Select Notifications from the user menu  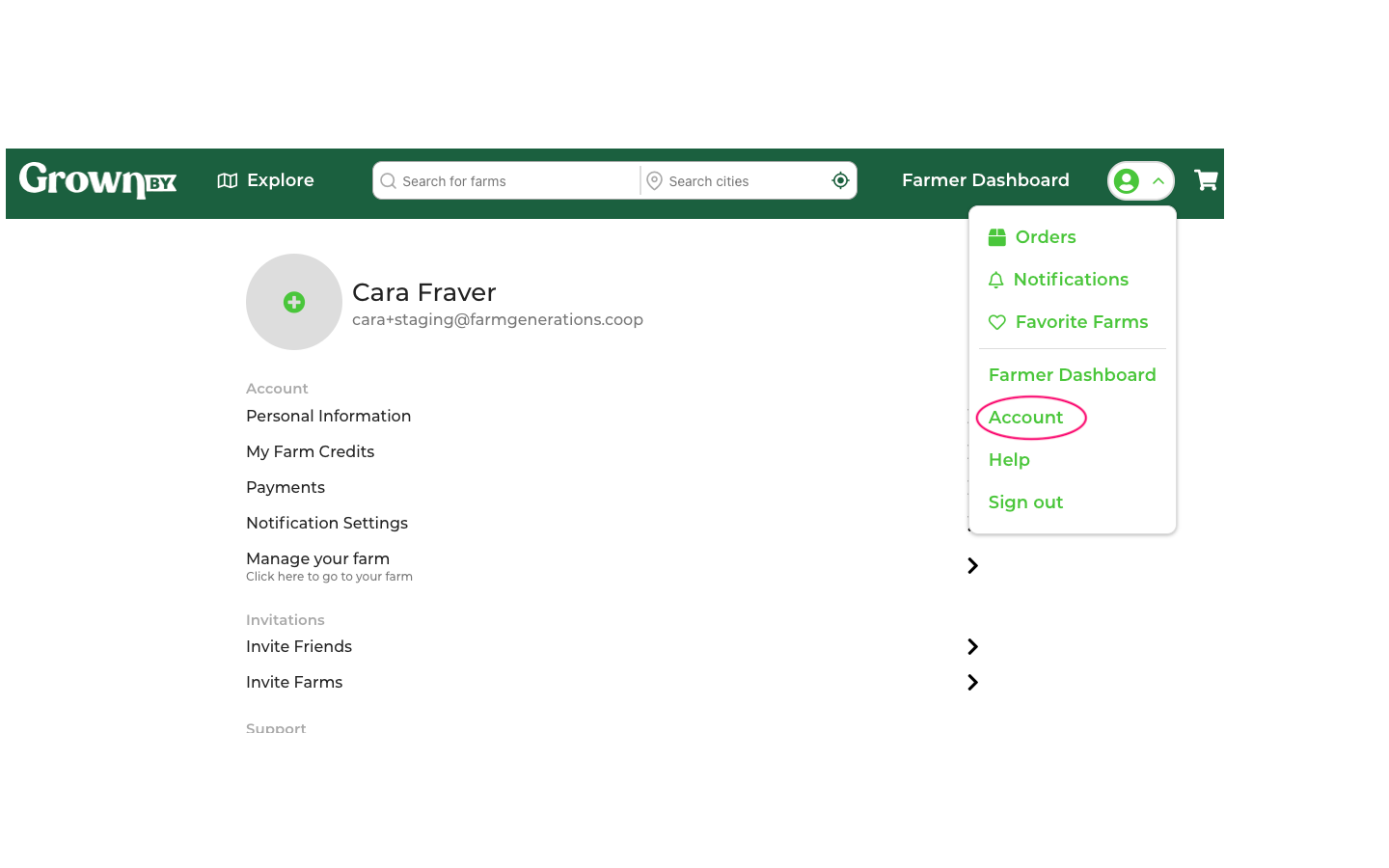(x=1071, y=280)
